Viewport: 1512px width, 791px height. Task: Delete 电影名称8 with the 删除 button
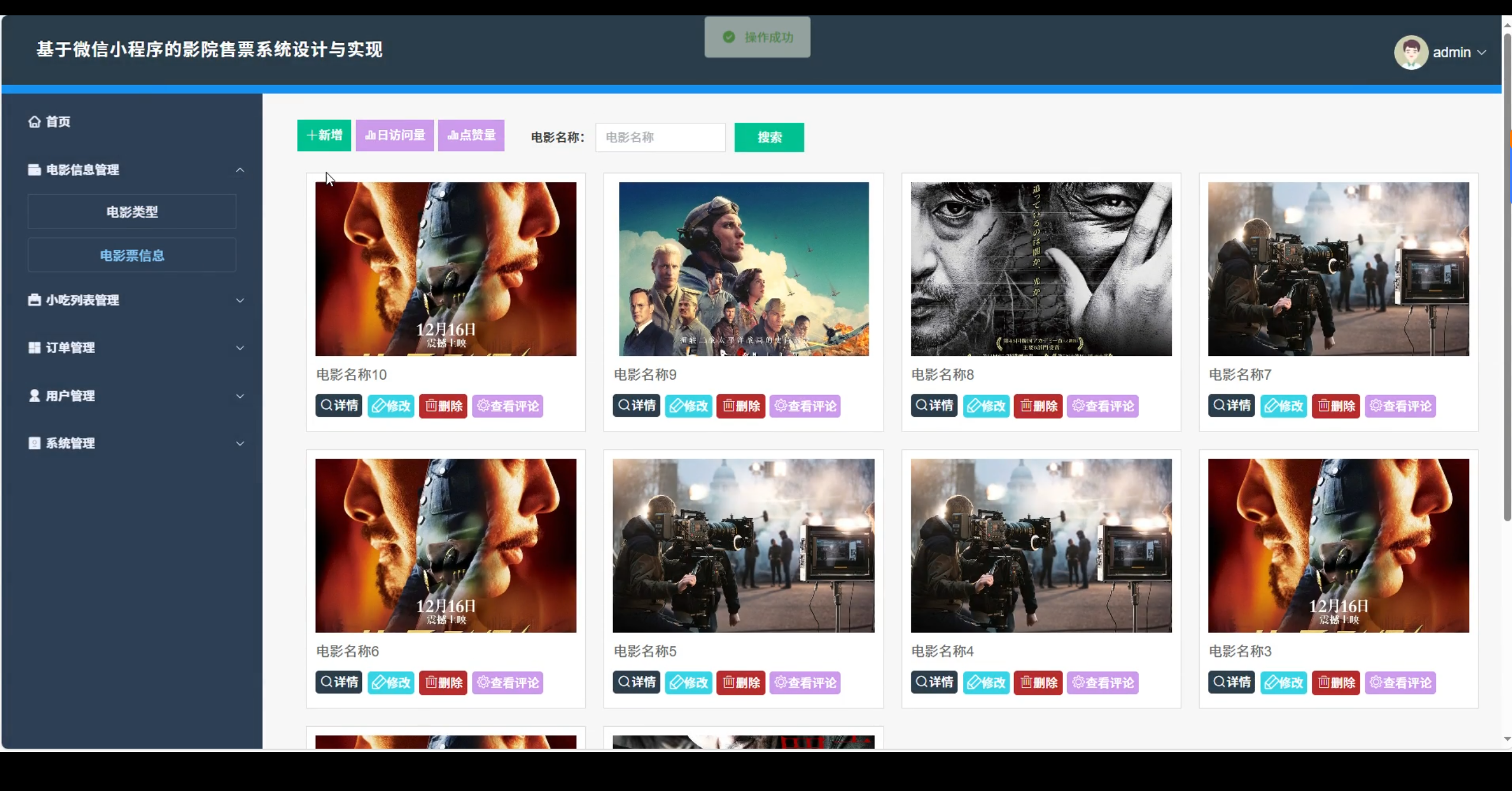[x=1038, y=406]
